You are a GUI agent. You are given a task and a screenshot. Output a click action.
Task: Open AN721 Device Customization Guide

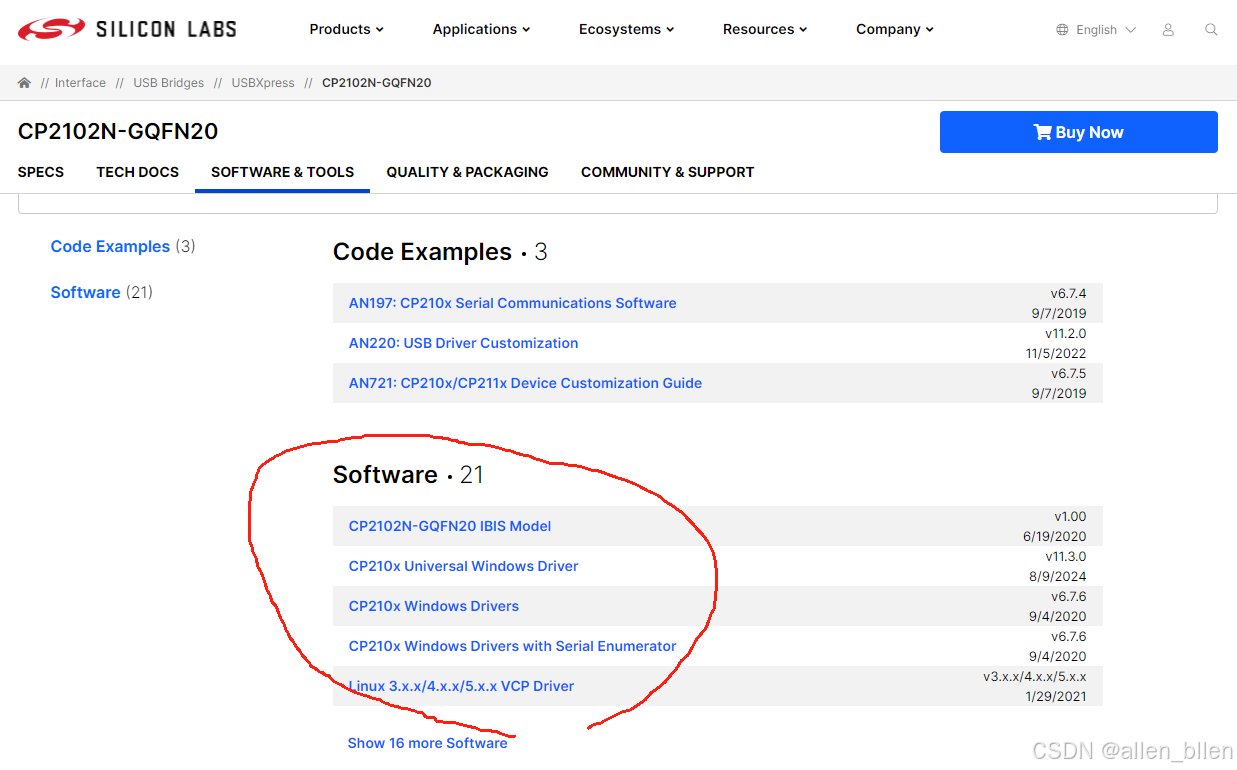[x=526, y=383]
